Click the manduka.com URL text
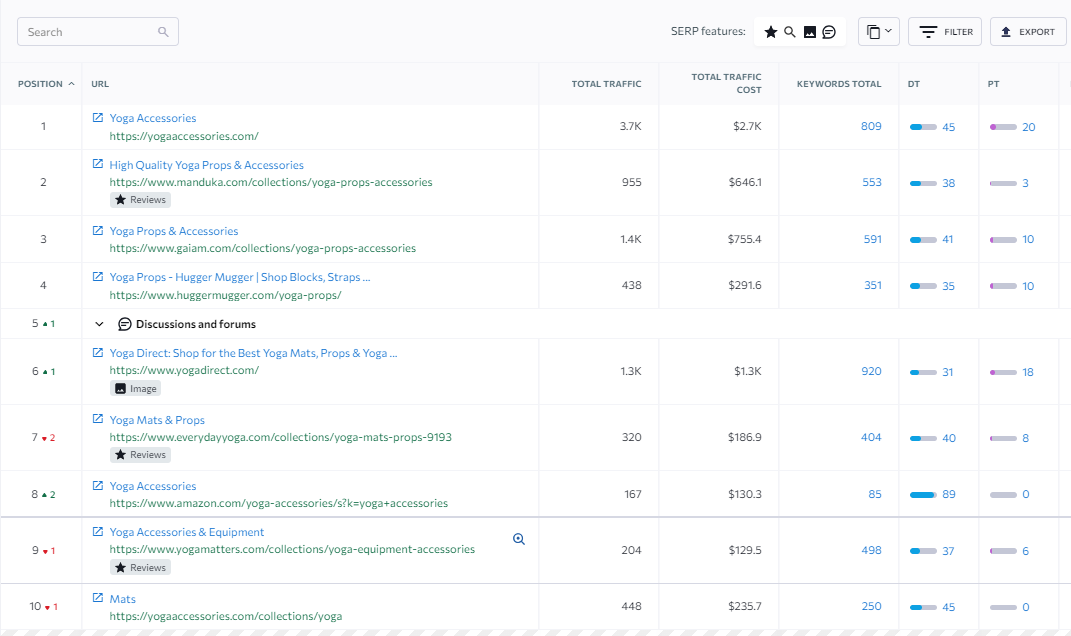Screen dimensions: 1071x636 [271, 182]
